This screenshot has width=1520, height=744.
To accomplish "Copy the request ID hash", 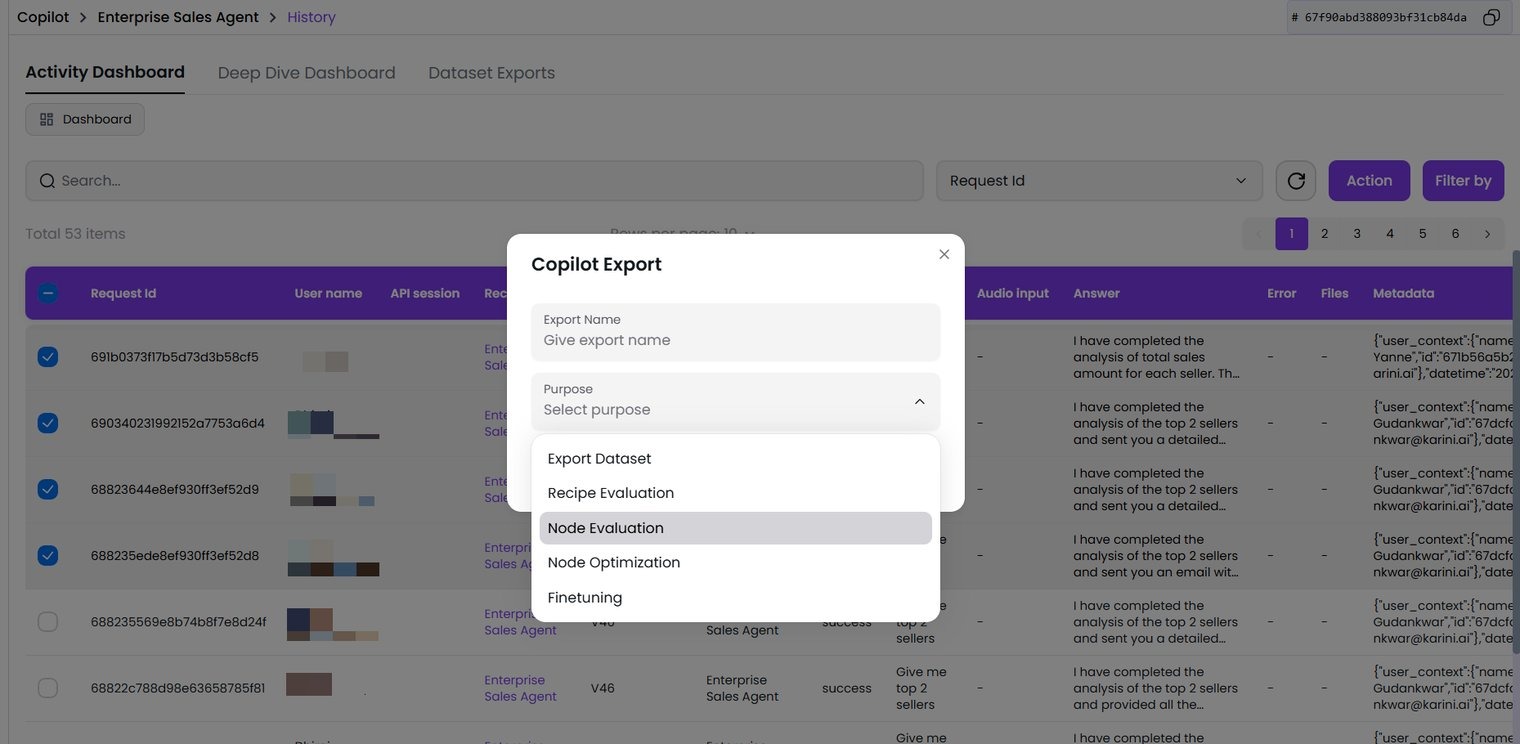I will tap(1491, 18).
